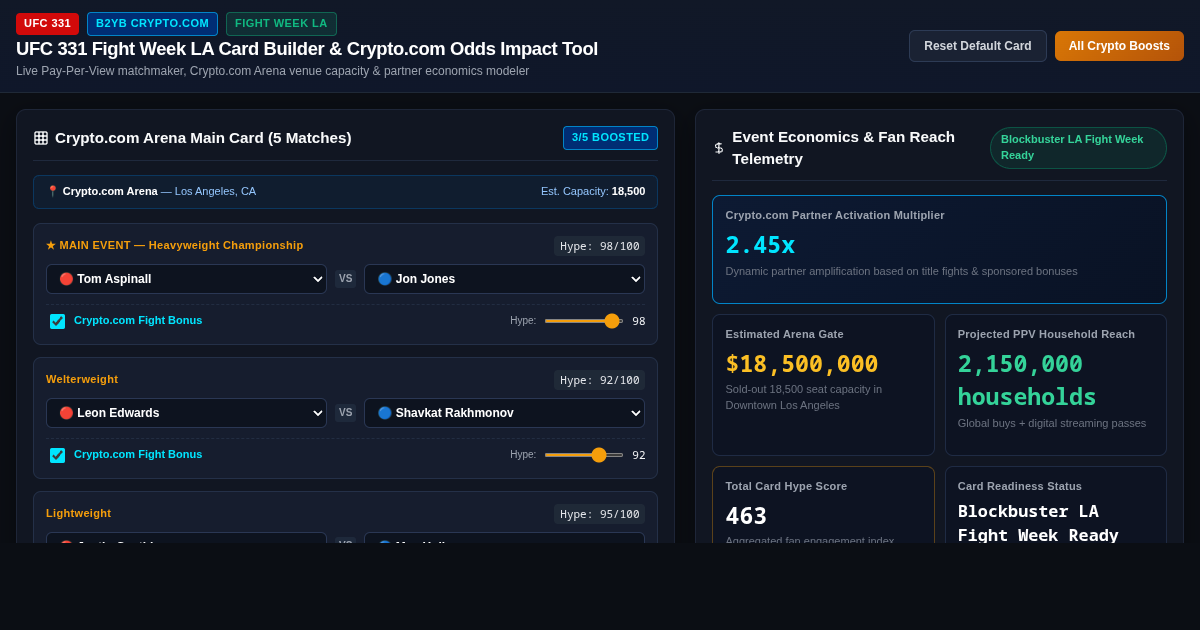The image size is (1200, 630).
Task: Open the Shavkat Rakhmonov fighter dropdown
Action: click(504, 413)
